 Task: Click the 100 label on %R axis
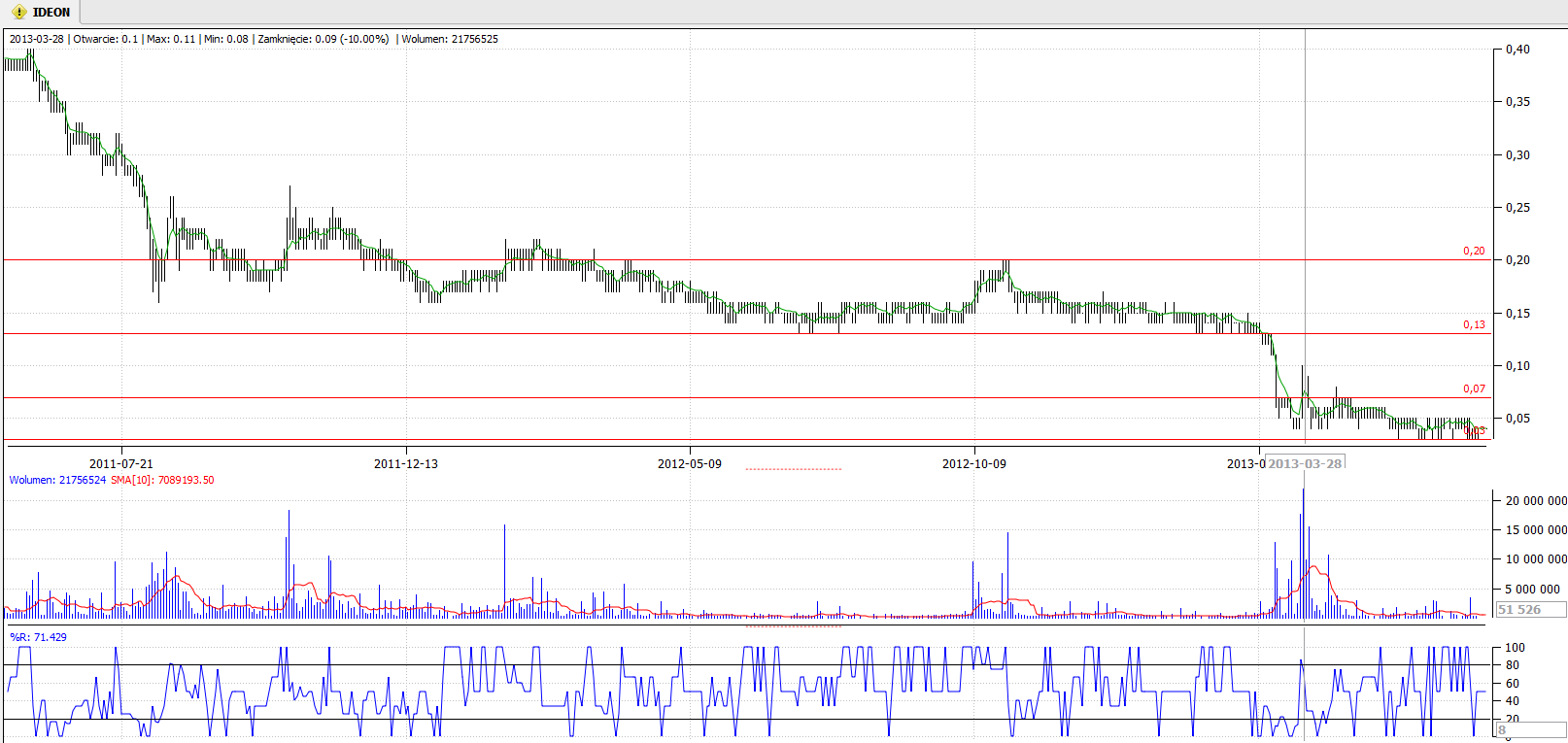tap(1515, 648)
